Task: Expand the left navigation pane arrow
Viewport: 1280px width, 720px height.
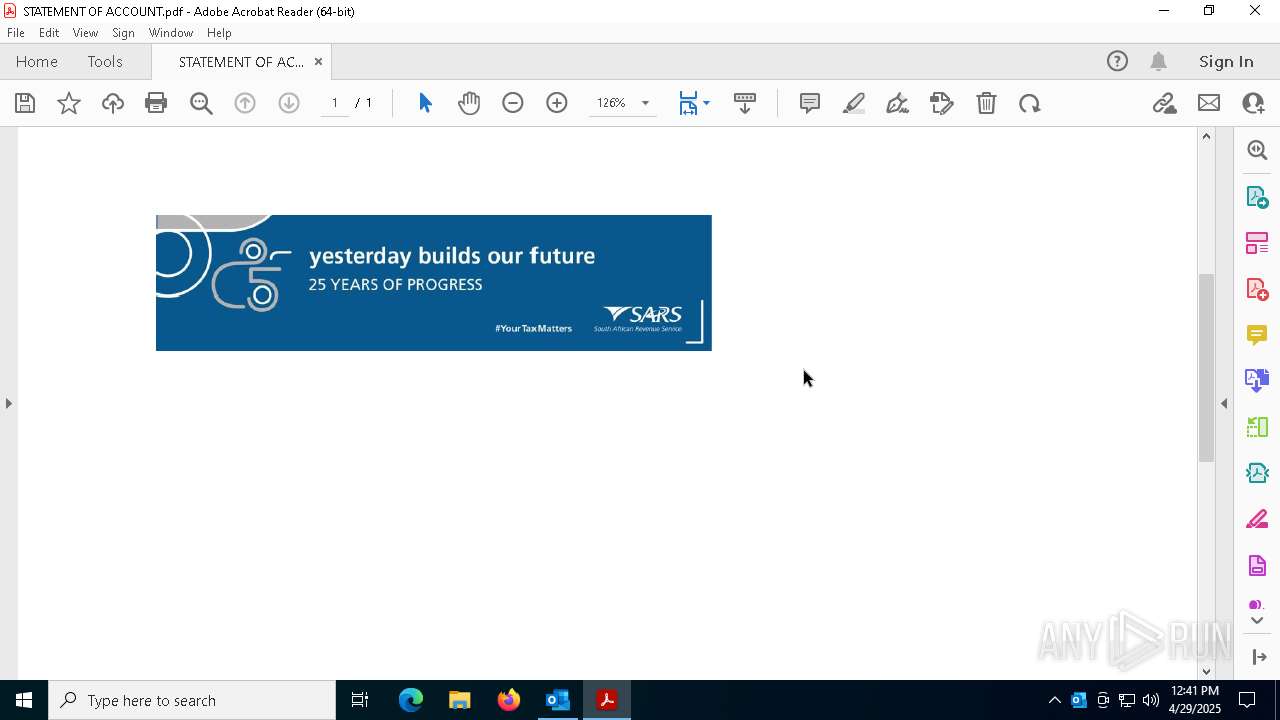Action: coord(8,403)
